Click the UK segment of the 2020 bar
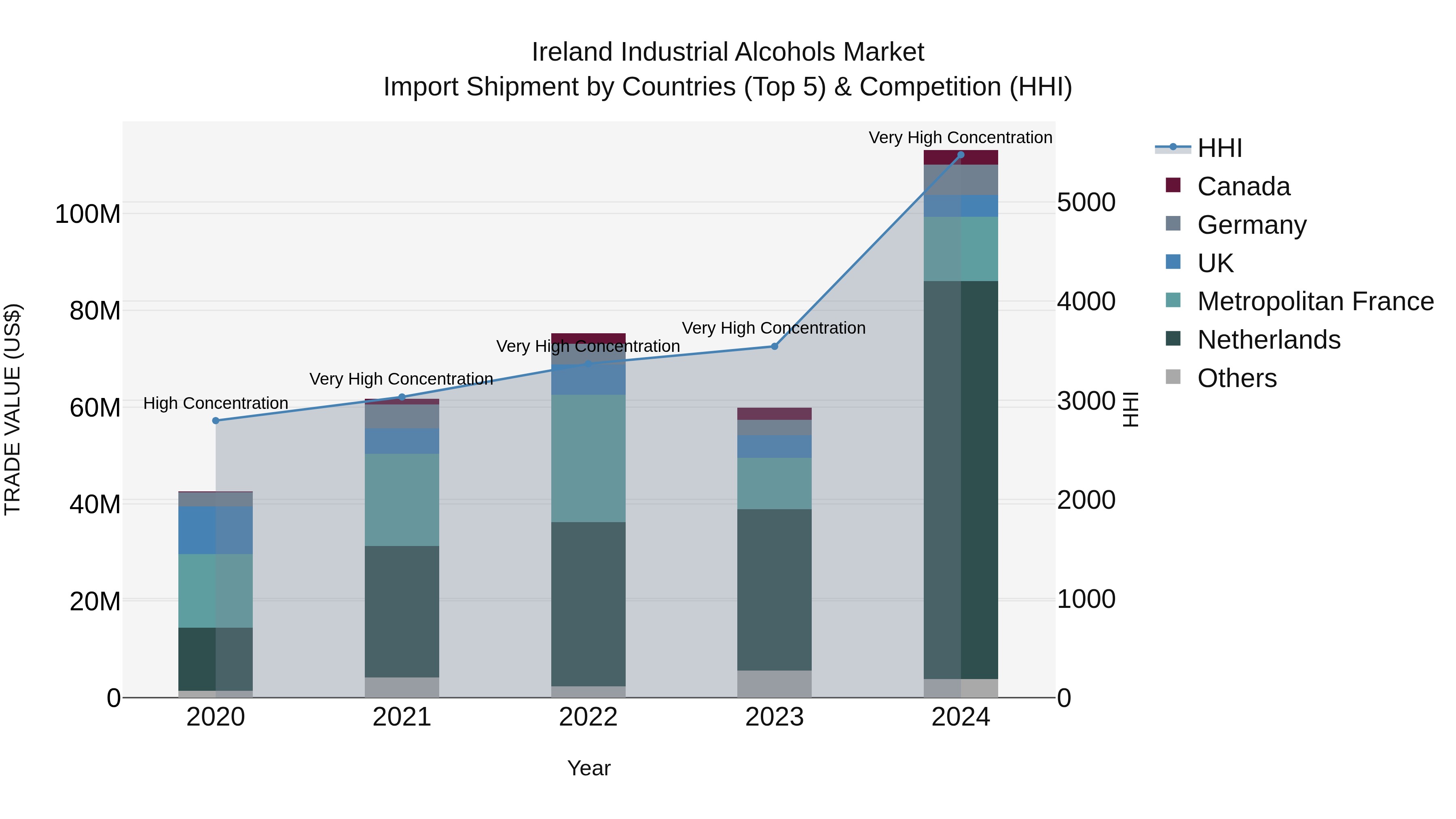Image resolution: width=1456 pixels, height=819 pixels. pos(215,530)
